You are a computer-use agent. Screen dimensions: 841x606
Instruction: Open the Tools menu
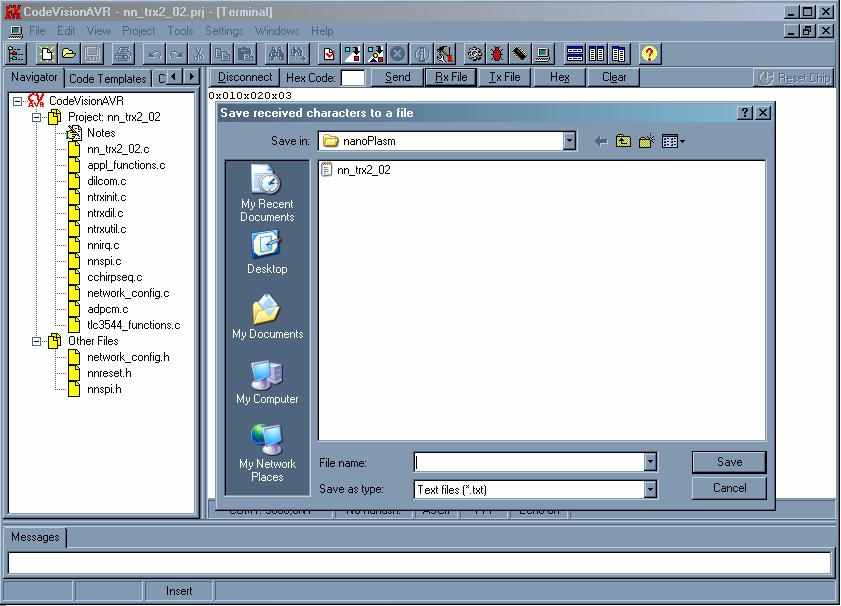coord(180,31)
